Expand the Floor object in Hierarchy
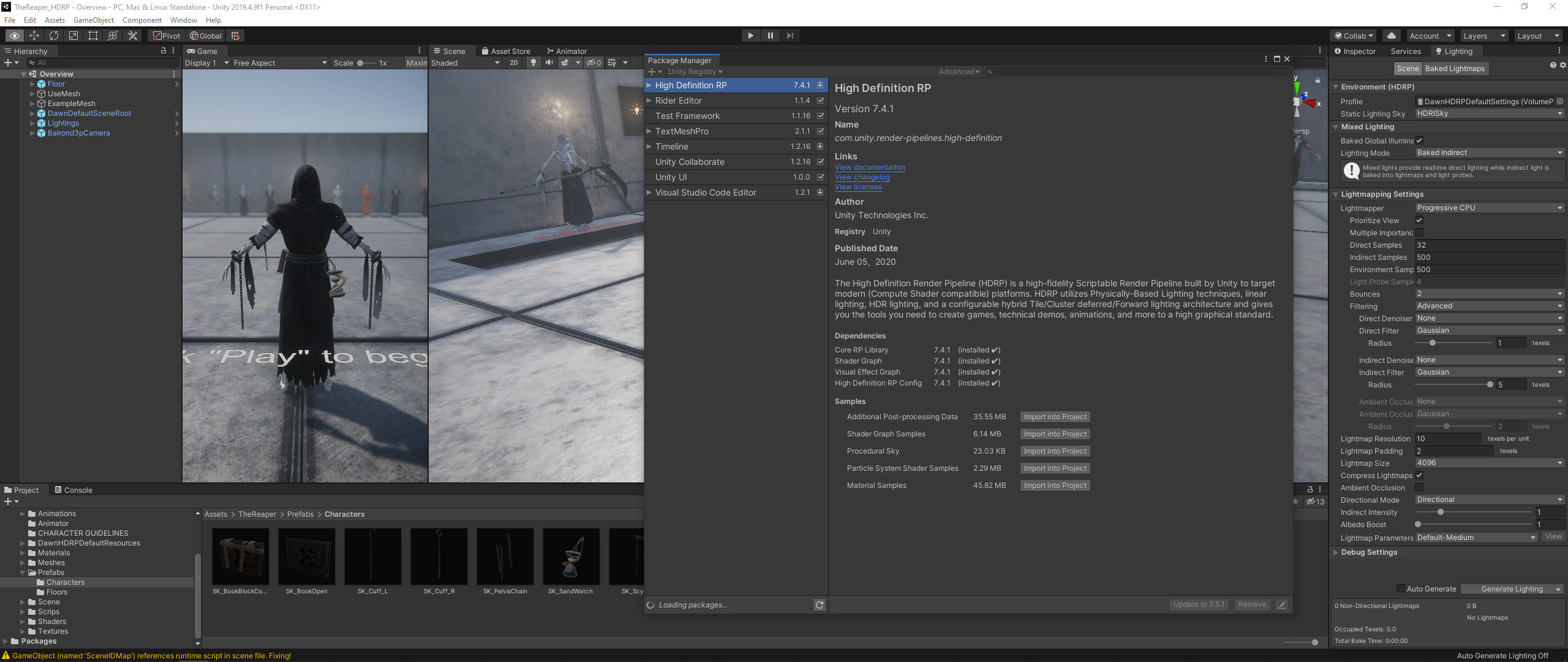Screen dimensions: 1568x662 click(x=32, y=84)
